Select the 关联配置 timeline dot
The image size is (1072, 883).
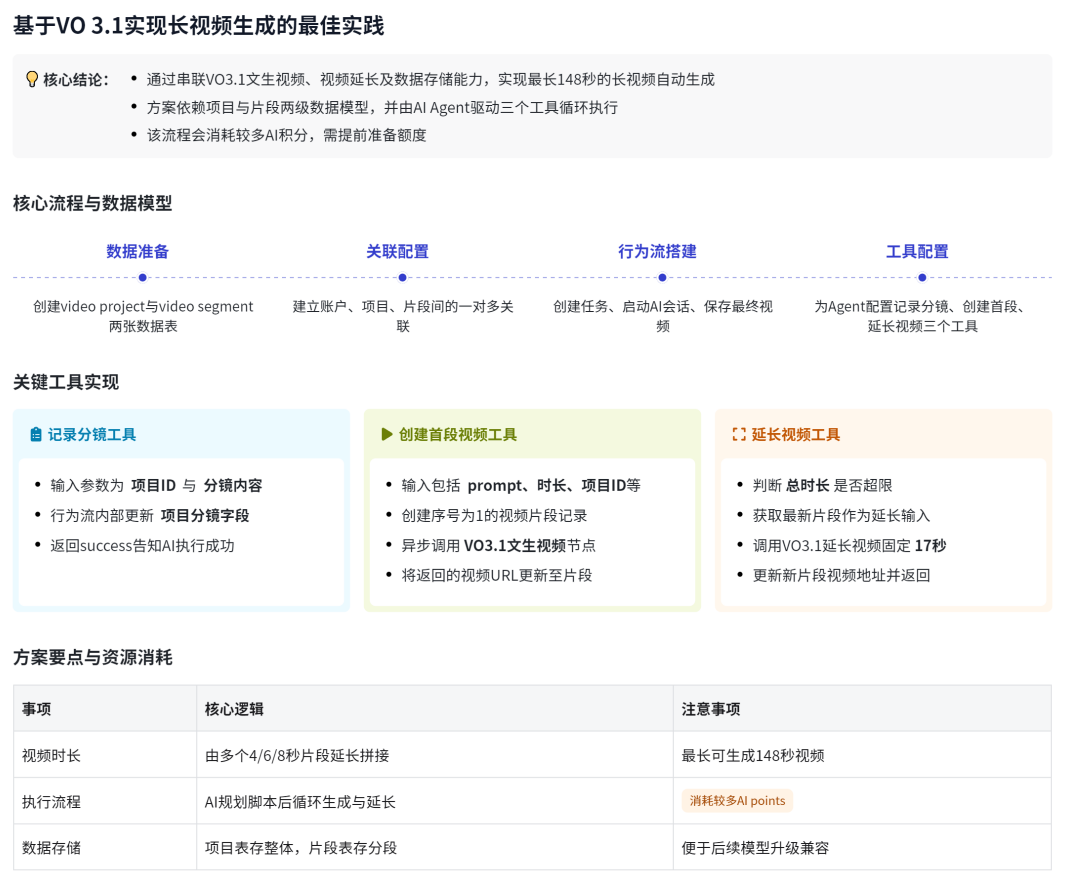[402, 277]
